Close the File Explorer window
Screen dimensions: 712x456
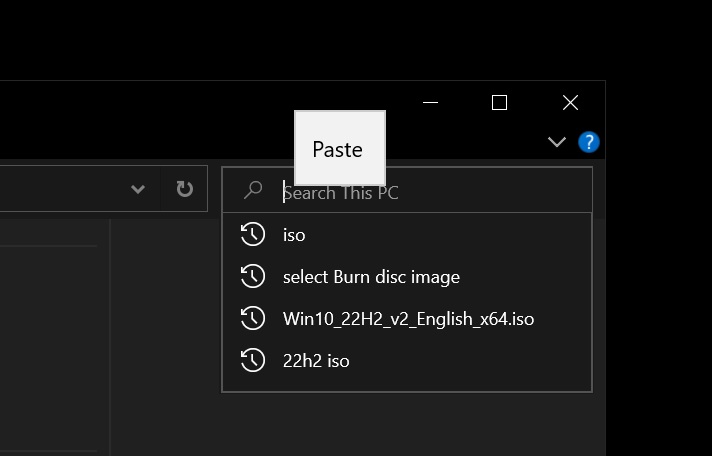click(x=570, y=103)
